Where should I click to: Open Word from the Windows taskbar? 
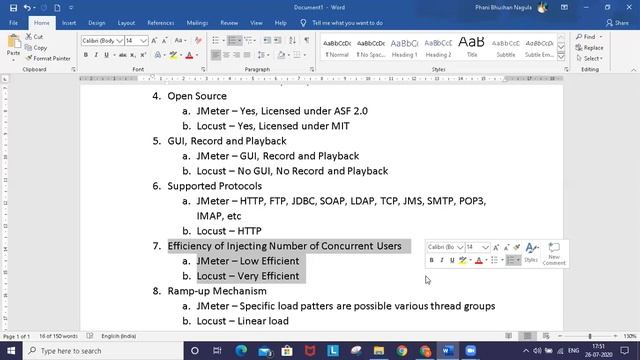(x=448, y=351)
